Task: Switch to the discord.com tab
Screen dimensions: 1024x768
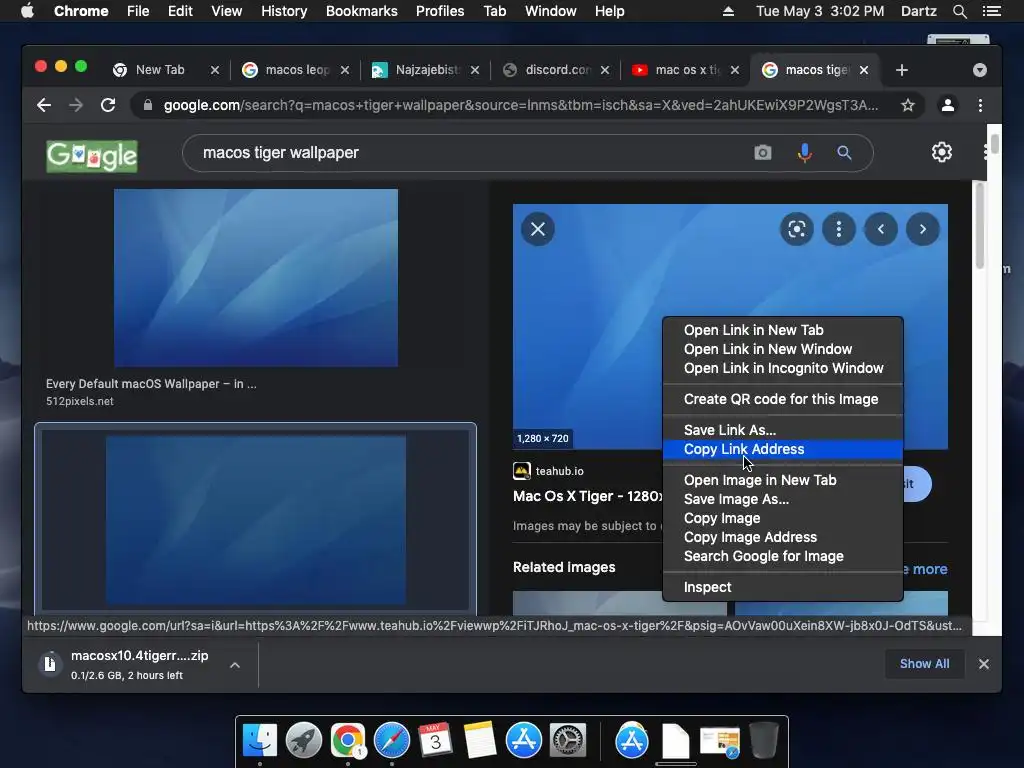Action: click(x=557, y=70)
